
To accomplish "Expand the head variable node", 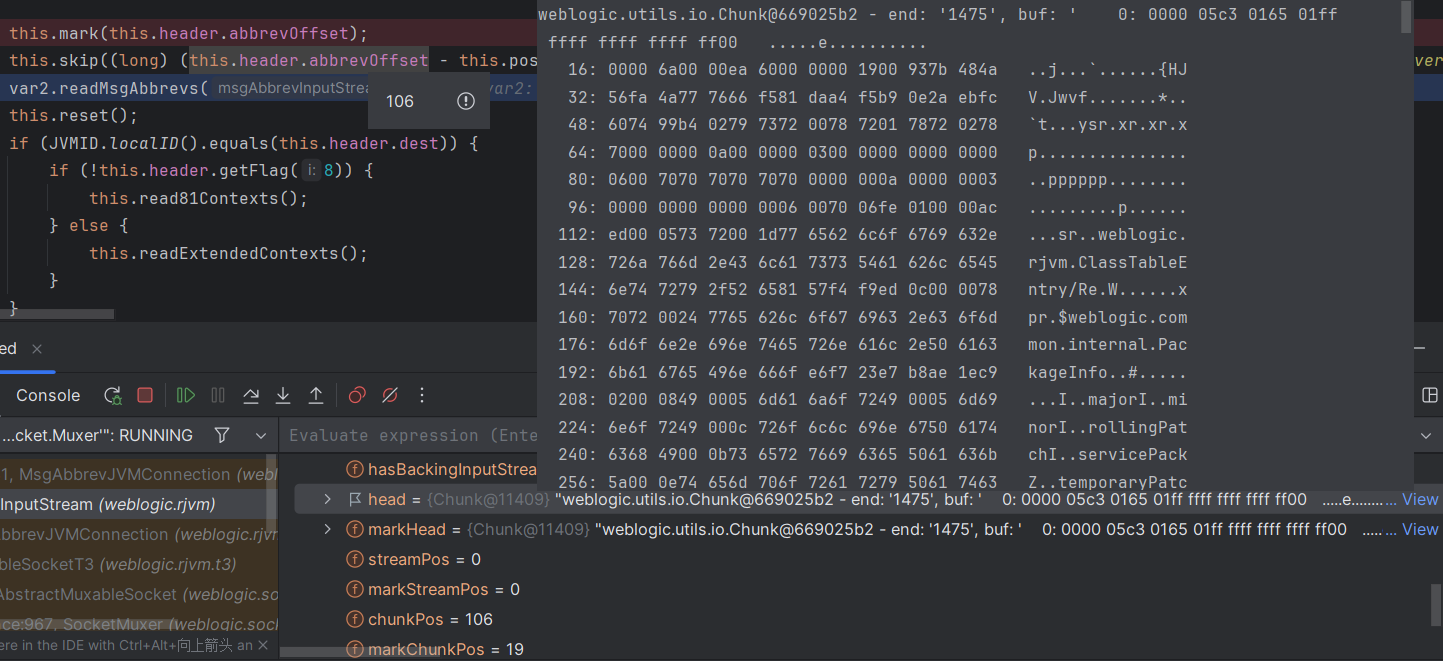I will (327, 498).
